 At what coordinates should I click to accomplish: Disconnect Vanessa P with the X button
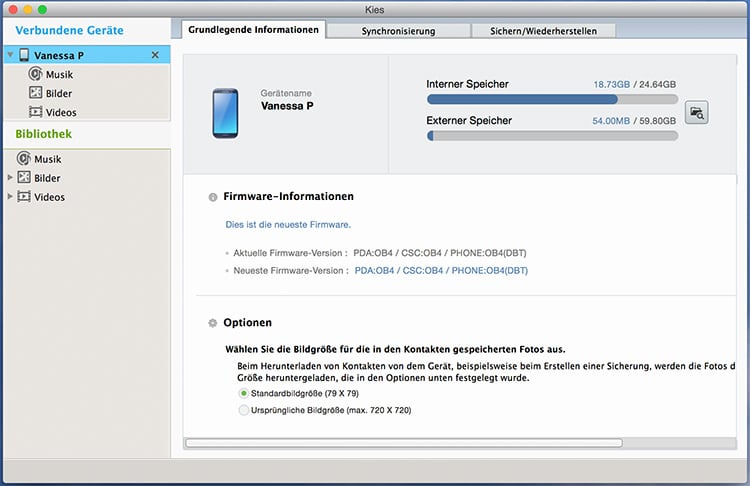point(155,55)
